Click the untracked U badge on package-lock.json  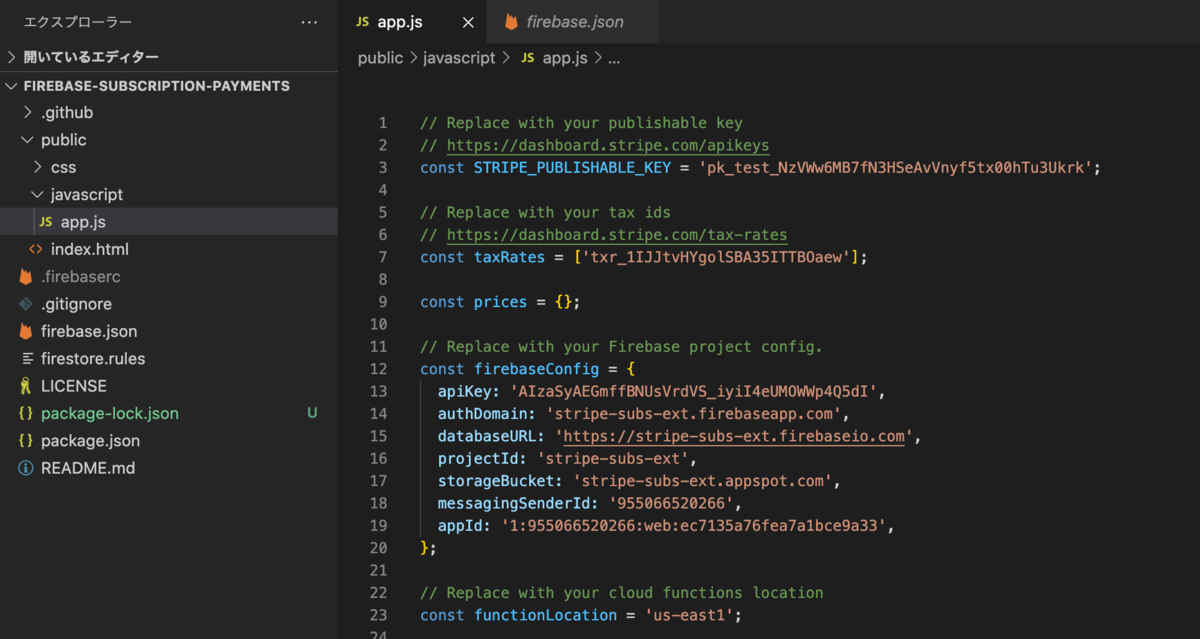tap(312, 413)
